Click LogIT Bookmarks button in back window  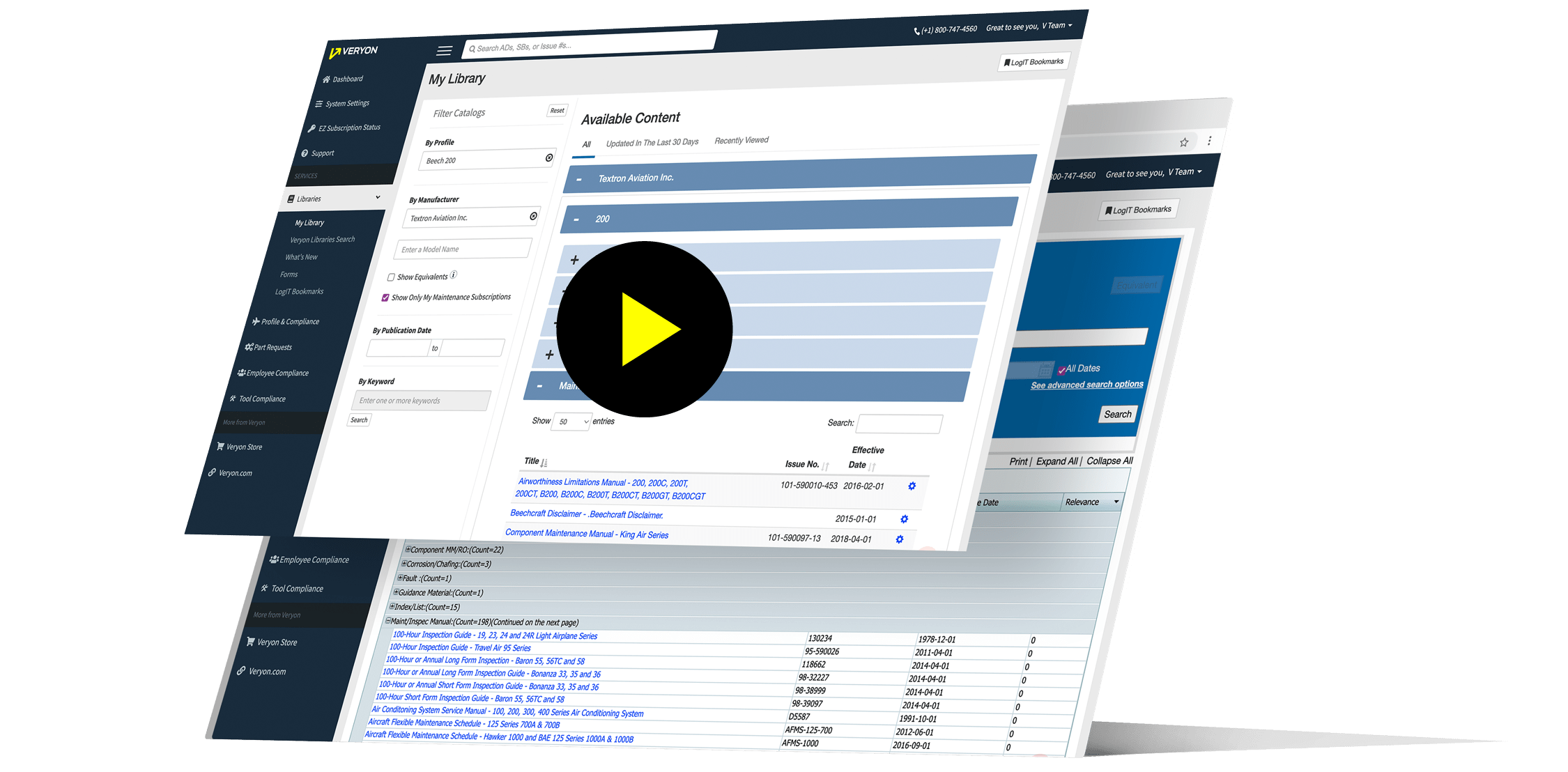click(x=1138, y=210)
